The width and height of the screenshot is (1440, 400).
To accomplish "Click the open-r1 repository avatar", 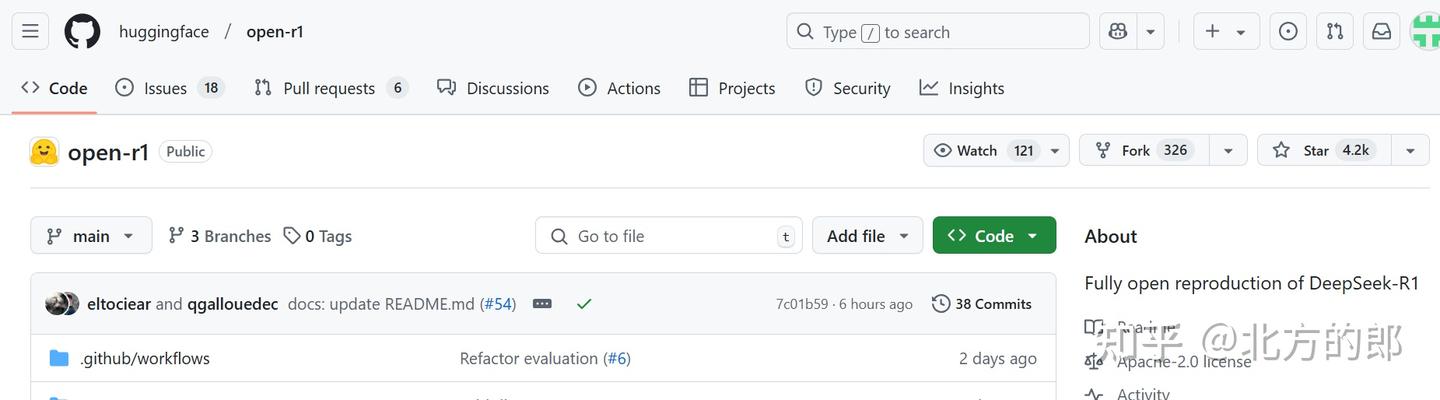I will [44, 152].
